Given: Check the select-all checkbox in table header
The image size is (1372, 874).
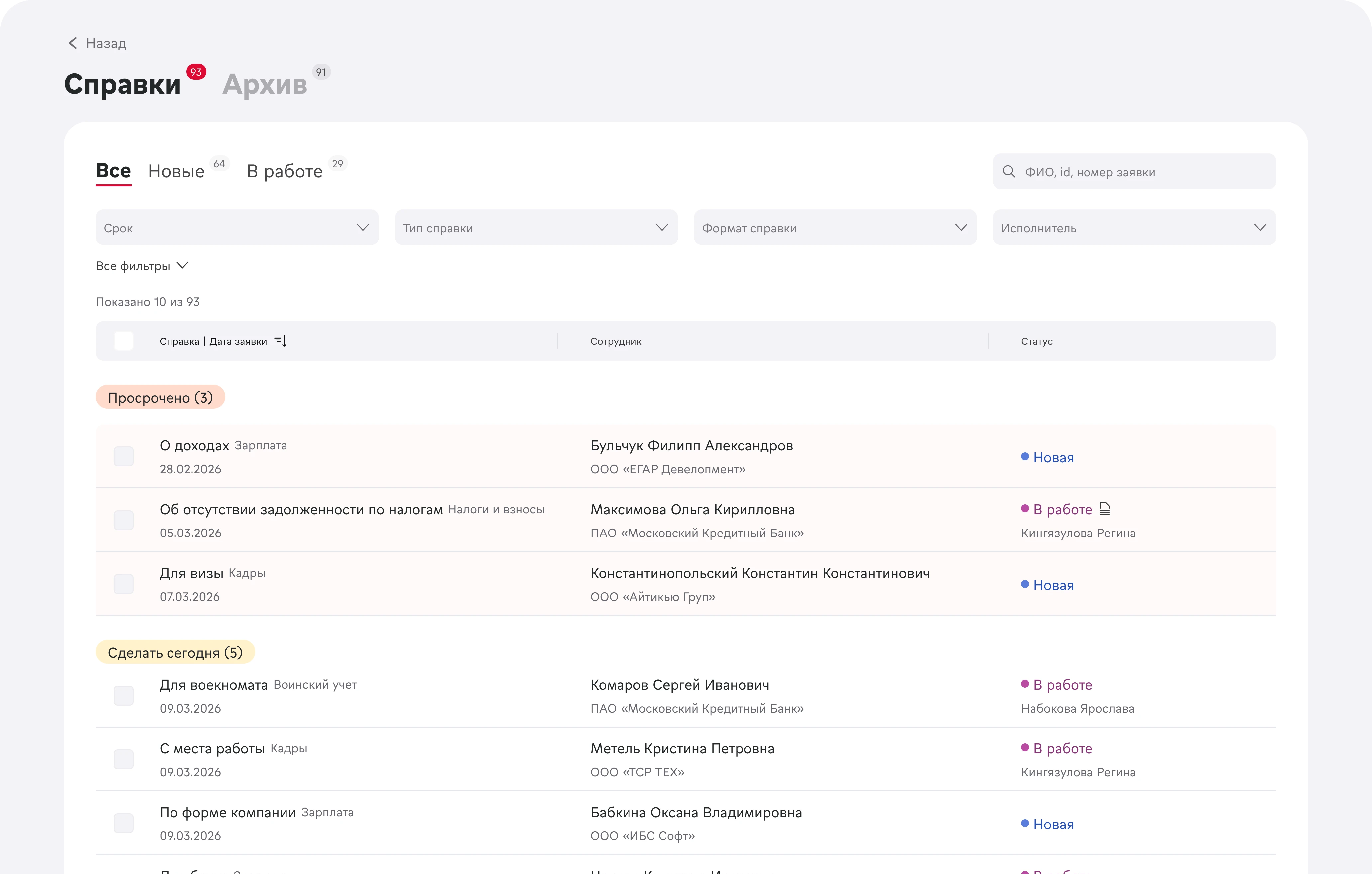Looking at the screenshot, I should point(124,340).
